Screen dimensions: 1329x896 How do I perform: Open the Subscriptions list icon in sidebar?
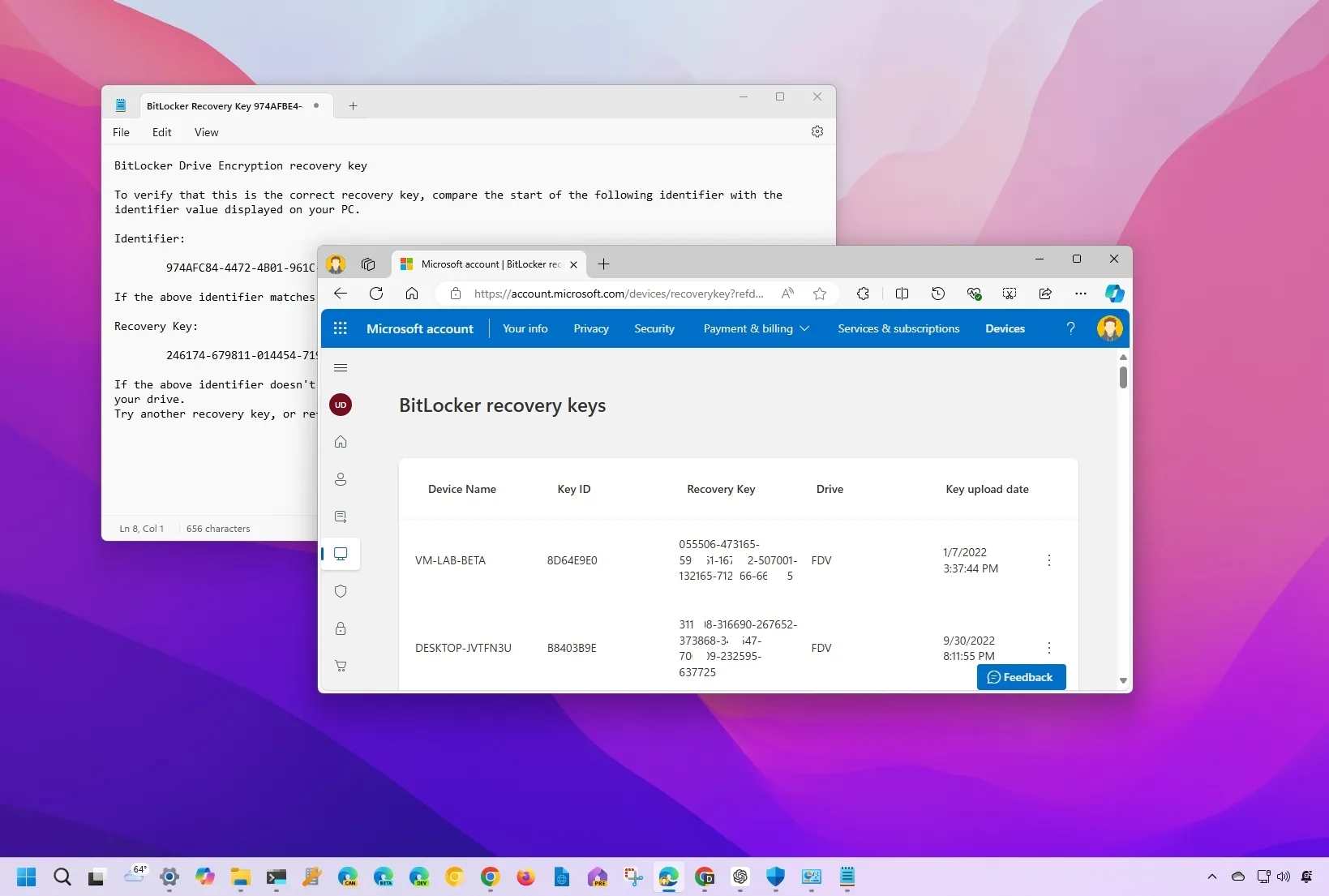(x=341, y=517)
